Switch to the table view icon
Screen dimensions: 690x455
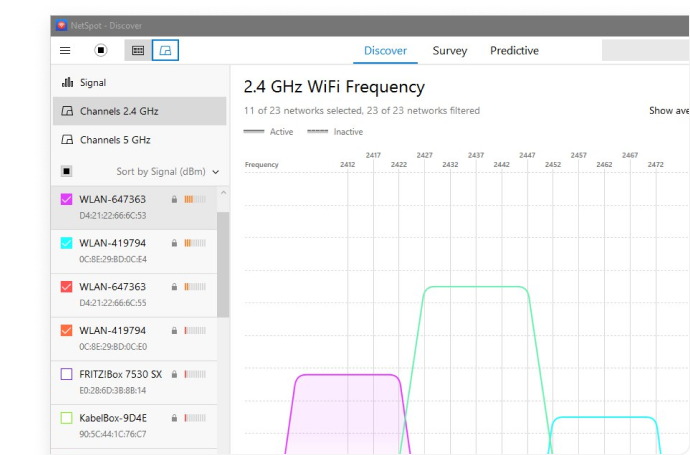[x=138, y=50]
